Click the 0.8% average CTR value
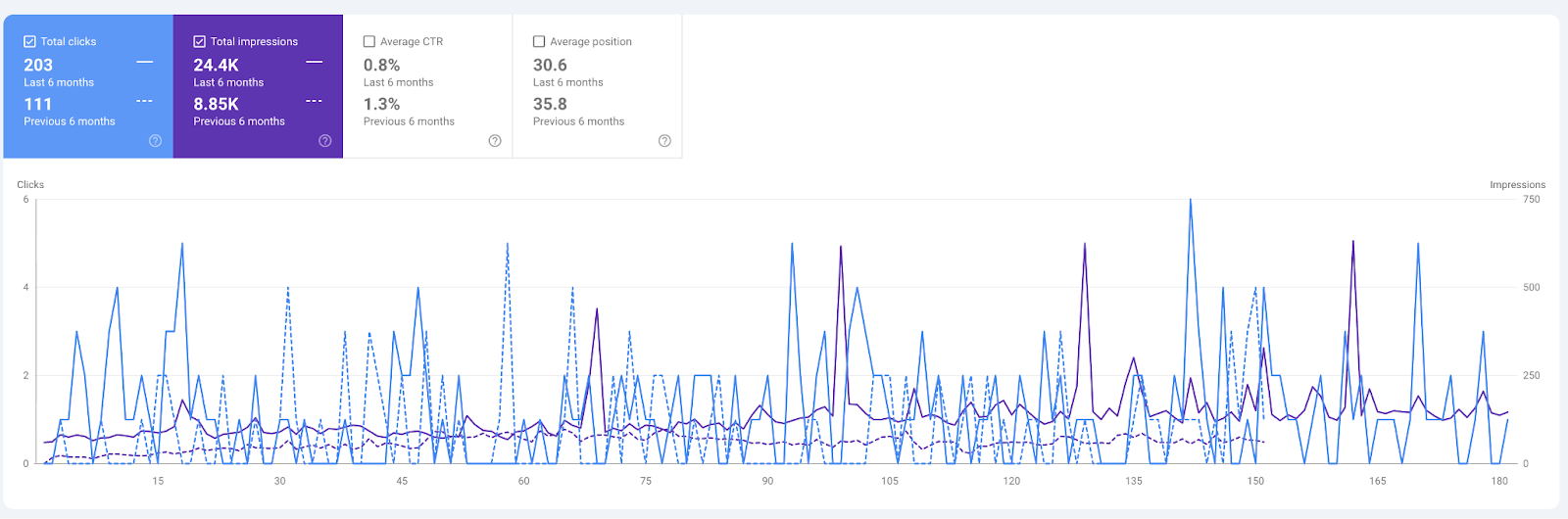 pyautogui.click(x=381, y=65)
